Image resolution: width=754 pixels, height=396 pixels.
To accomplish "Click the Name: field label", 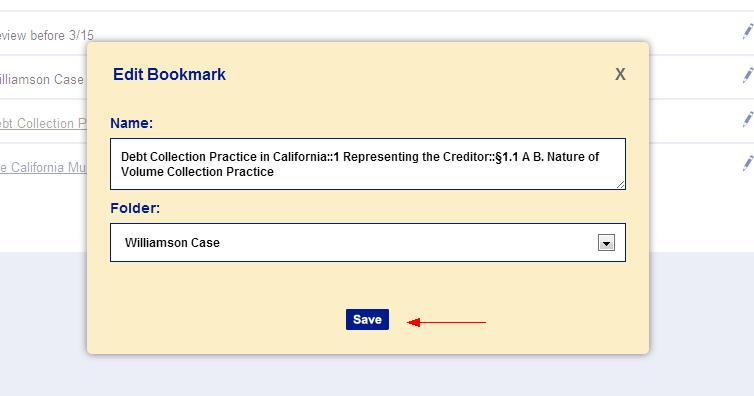I will tap(132, 124).
